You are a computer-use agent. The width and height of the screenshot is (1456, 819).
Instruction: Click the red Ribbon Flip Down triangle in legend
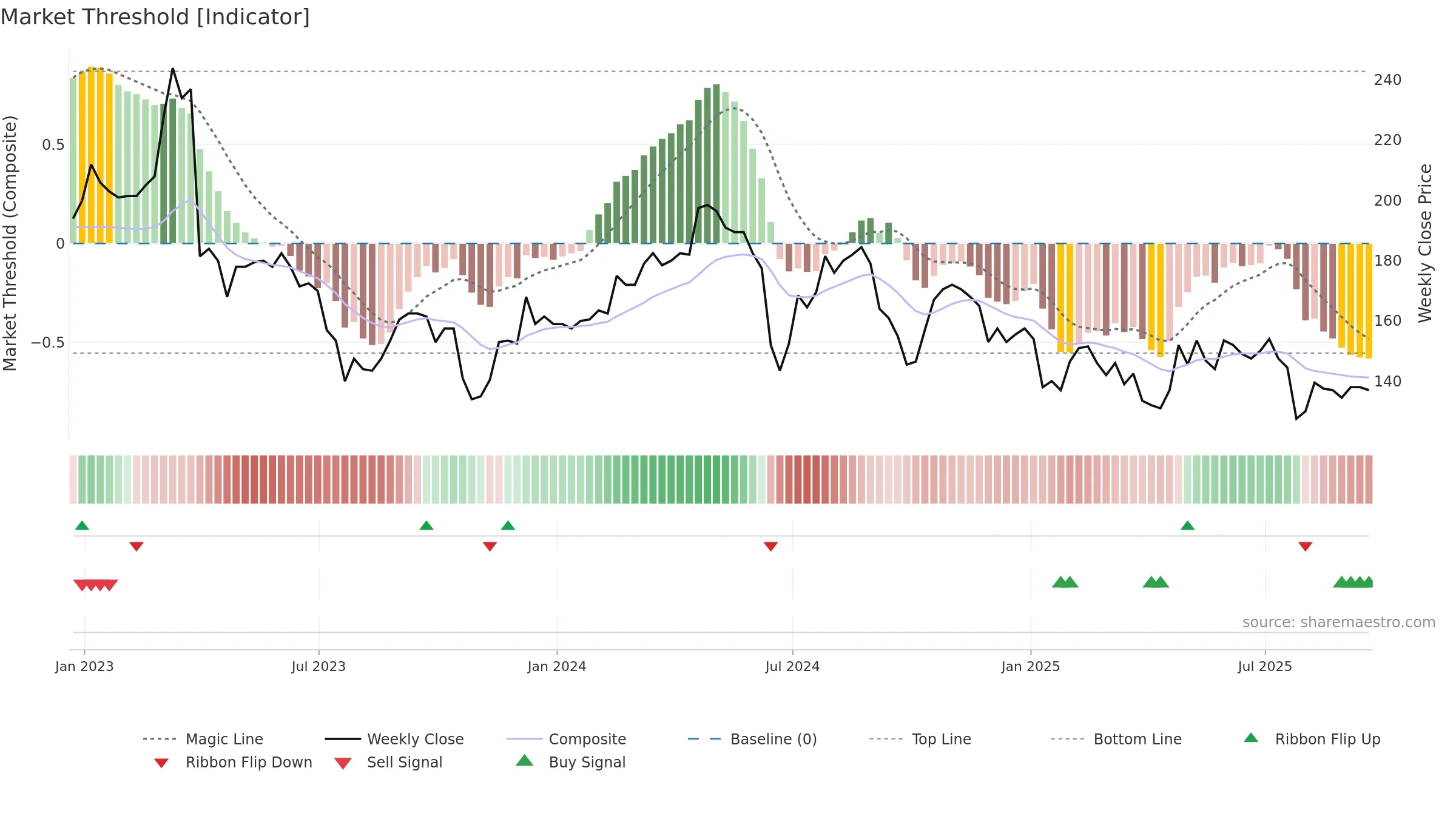click(161, 763)
